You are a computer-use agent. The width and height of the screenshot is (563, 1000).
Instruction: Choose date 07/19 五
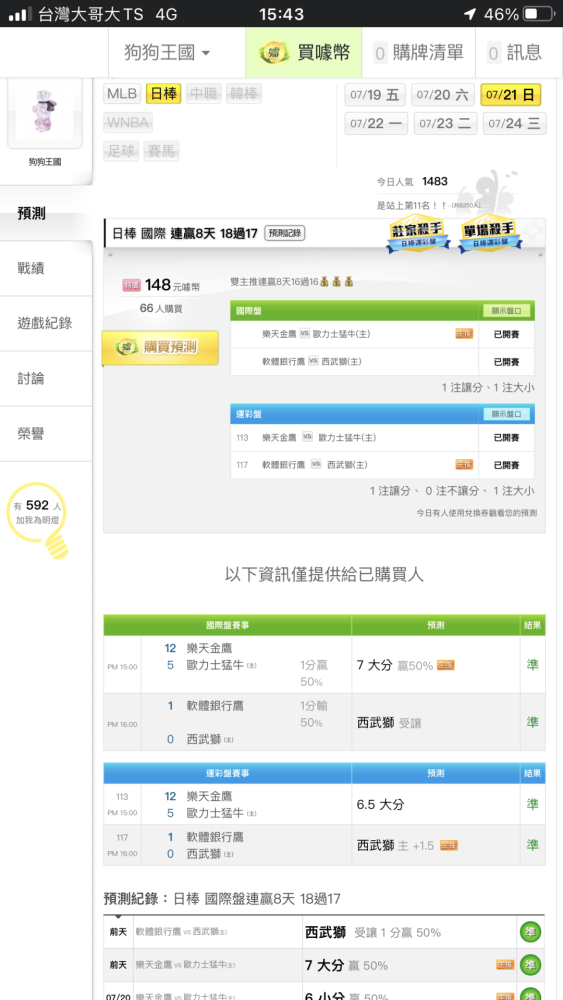point(375,95)
